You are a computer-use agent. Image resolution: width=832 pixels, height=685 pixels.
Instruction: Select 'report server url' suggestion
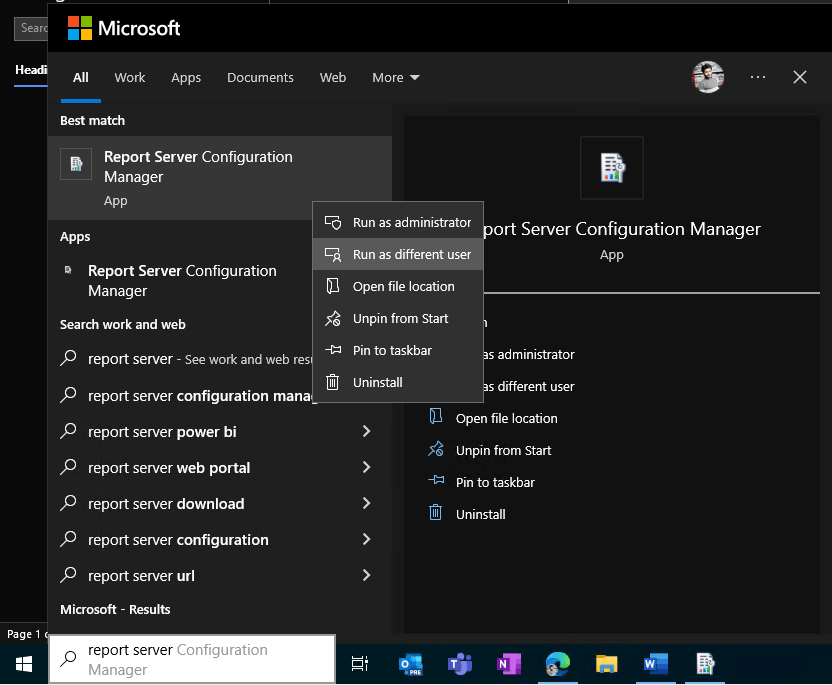click(220, 576)
